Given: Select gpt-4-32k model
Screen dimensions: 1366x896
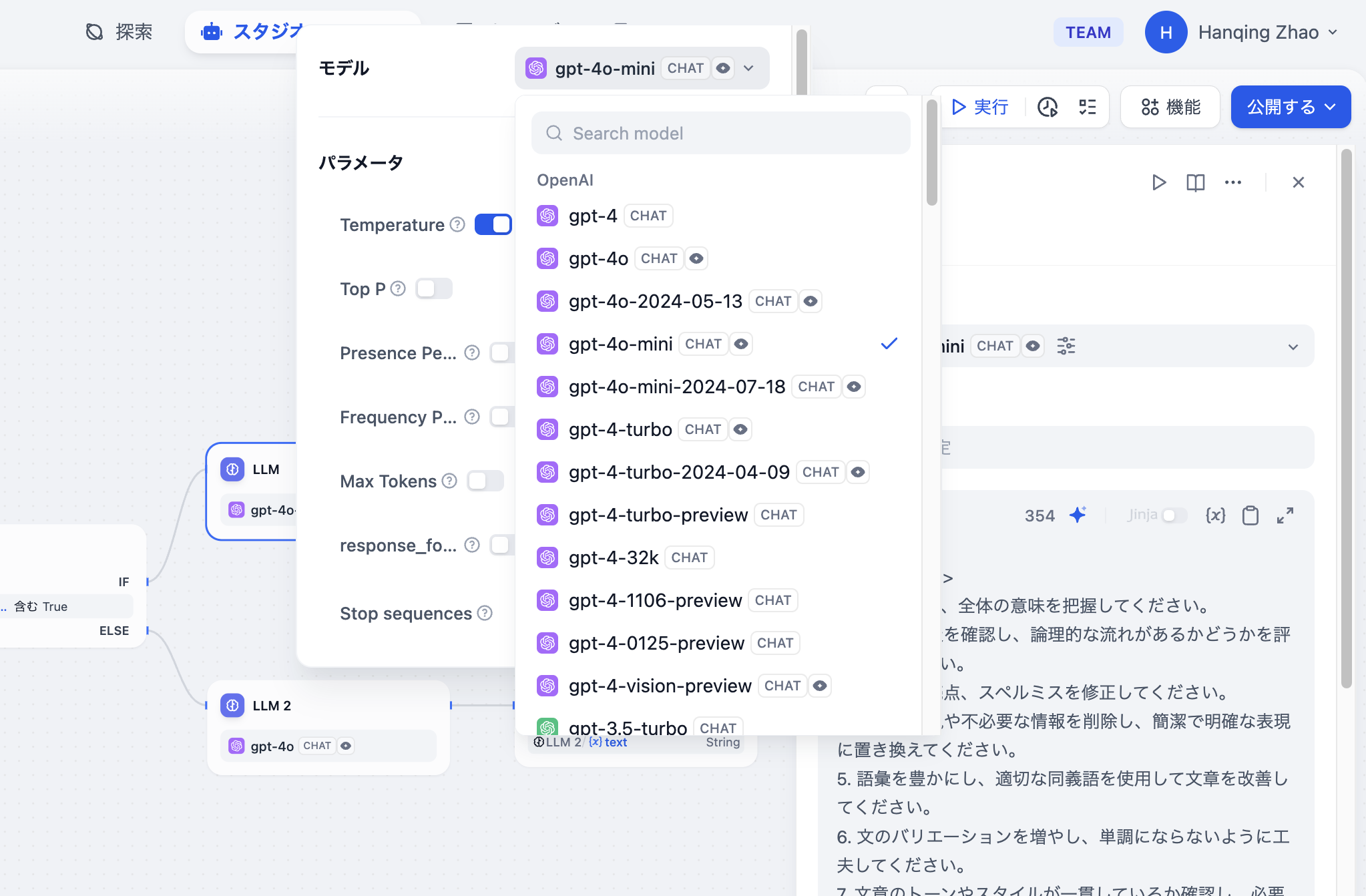Looking at the screenshot, I should point(718,557).
